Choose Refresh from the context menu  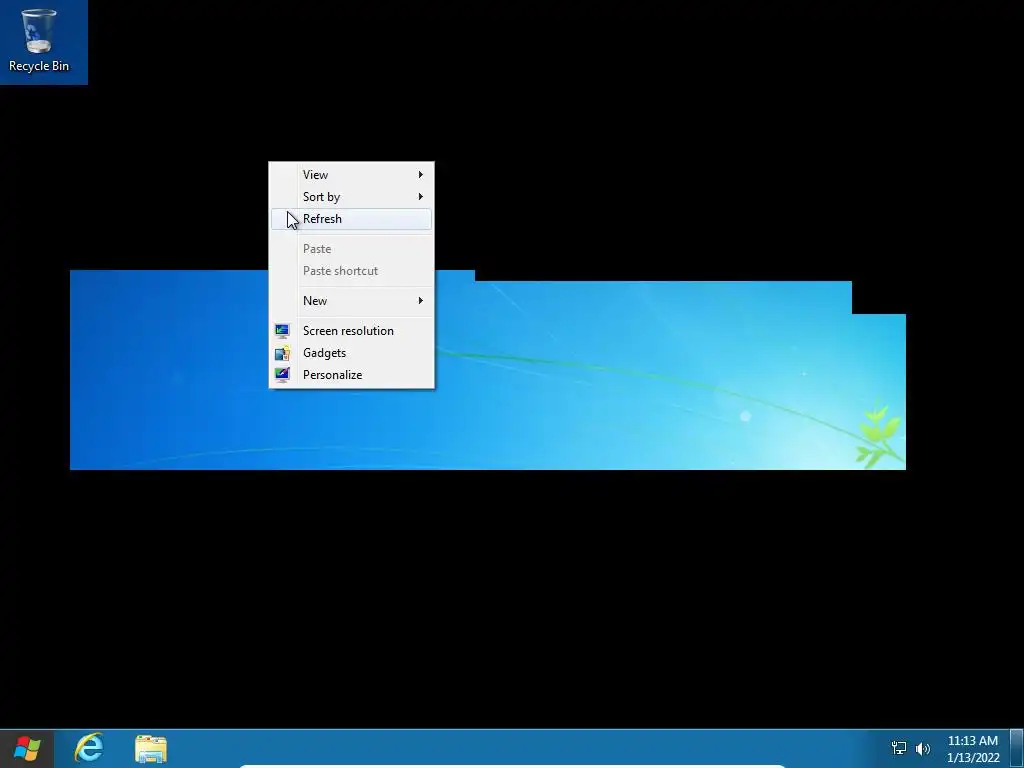351,219
